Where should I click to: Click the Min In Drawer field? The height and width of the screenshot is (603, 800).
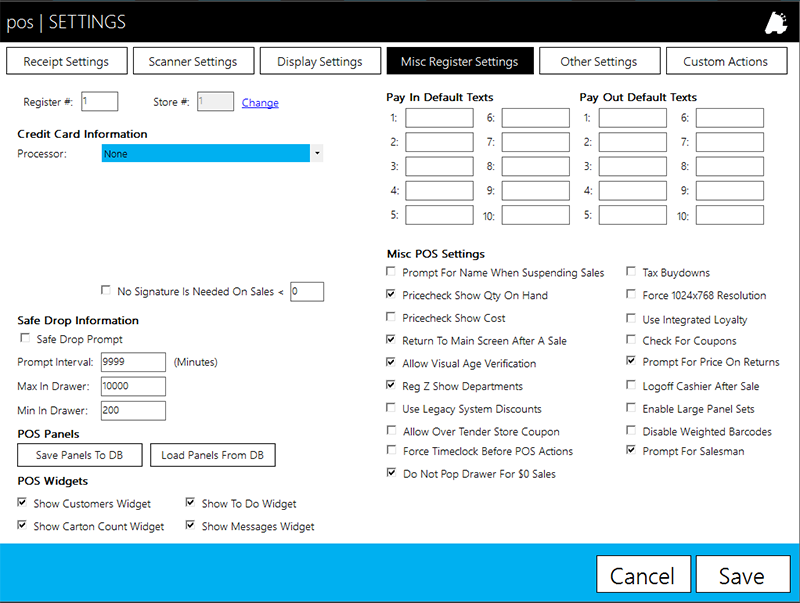tap(133, 411)
